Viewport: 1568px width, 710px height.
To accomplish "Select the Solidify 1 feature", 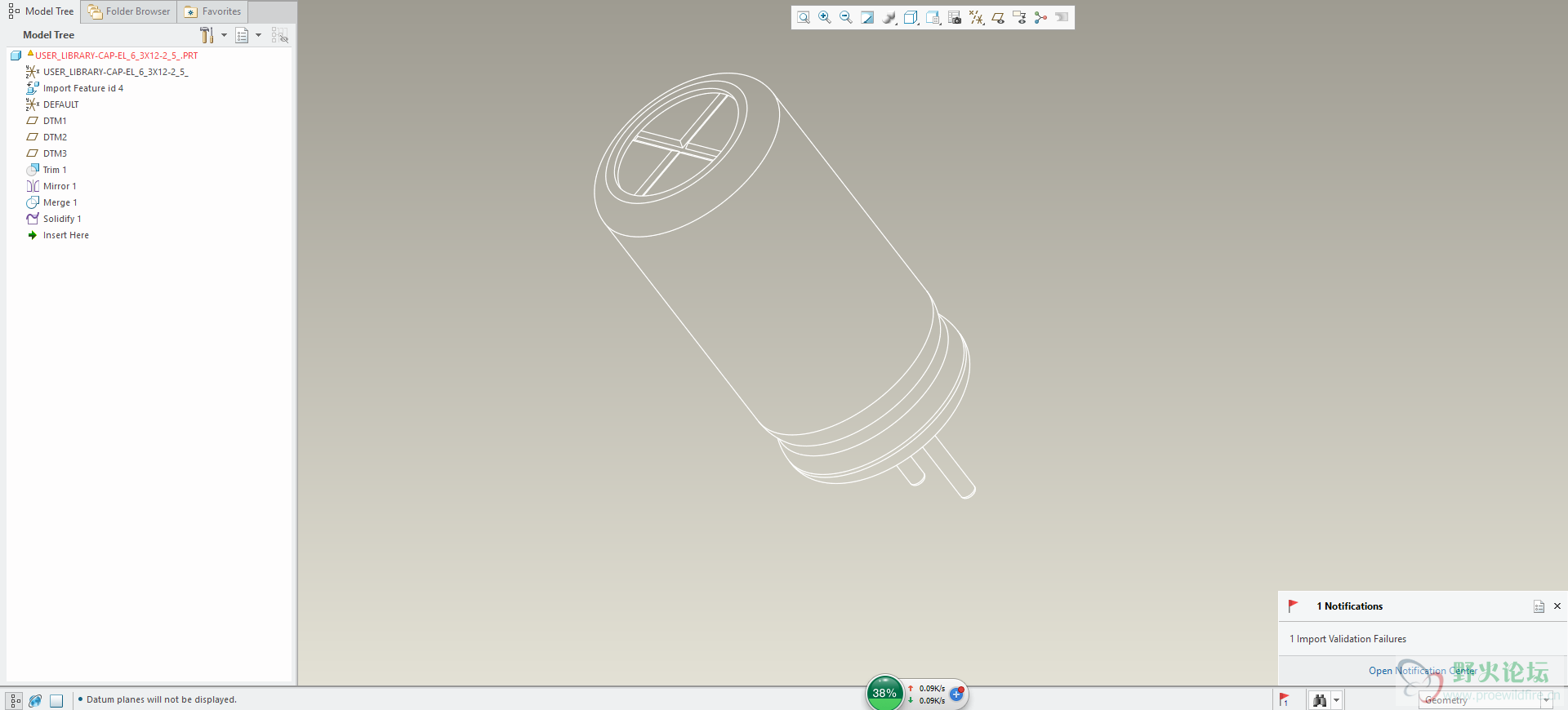I will 62,219.
